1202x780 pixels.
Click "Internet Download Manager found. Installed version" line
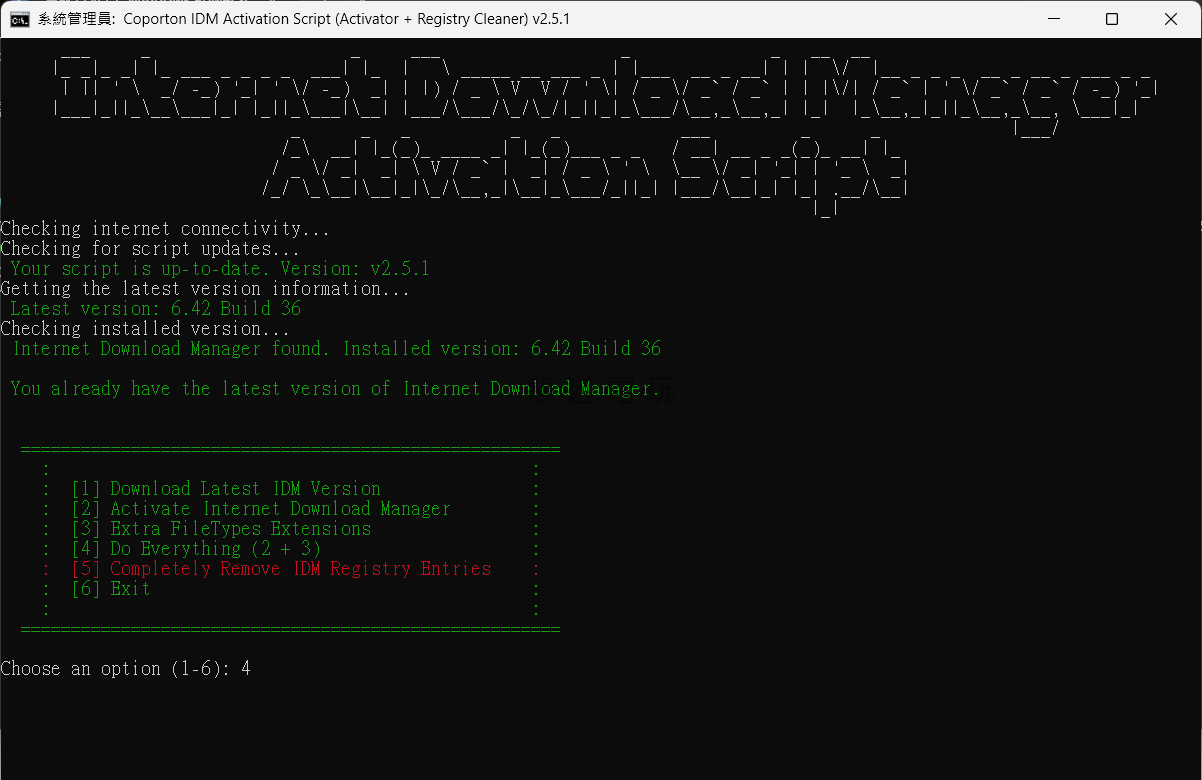[x=337, y=349]
